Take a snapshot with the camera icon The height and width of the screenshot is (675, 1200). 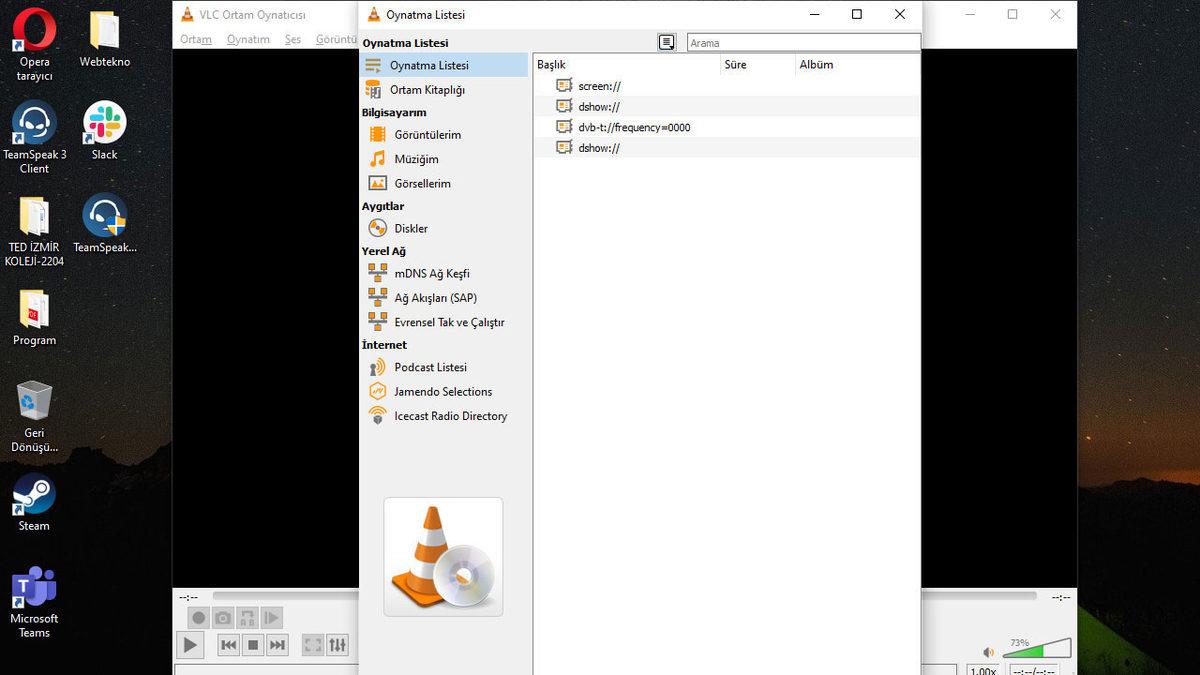coord(222,617)
